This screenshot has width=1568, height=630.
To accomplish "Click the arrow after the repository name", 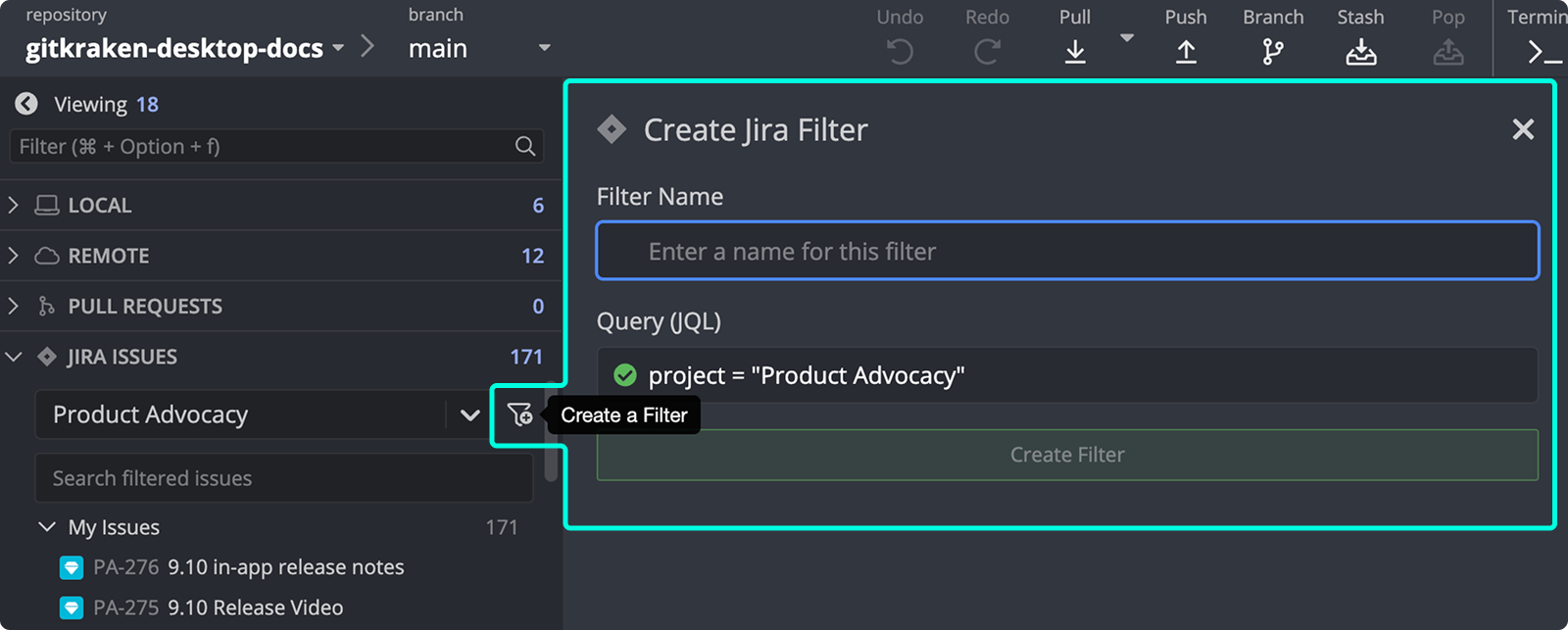I will click(x=367, y=46).
